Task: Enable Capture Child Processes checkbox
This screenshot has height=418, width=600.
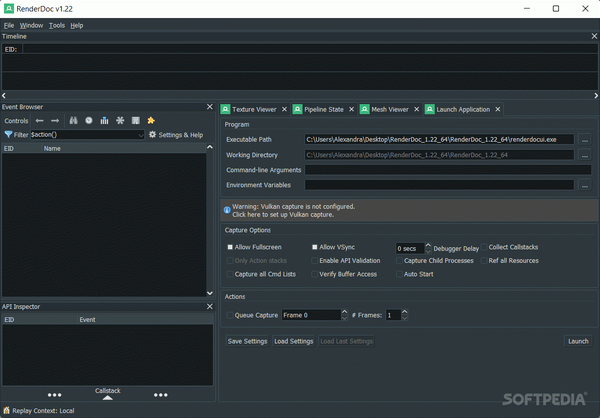Action: (x=399, y=261)
